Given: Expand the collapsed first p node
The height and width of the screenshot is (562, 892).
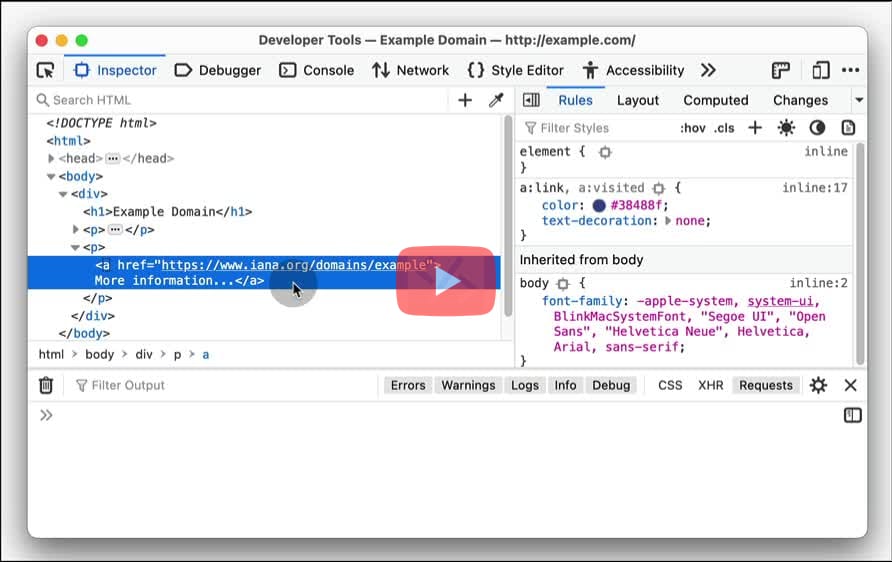Looking at the screenshot, I should (x=75, y=229).
